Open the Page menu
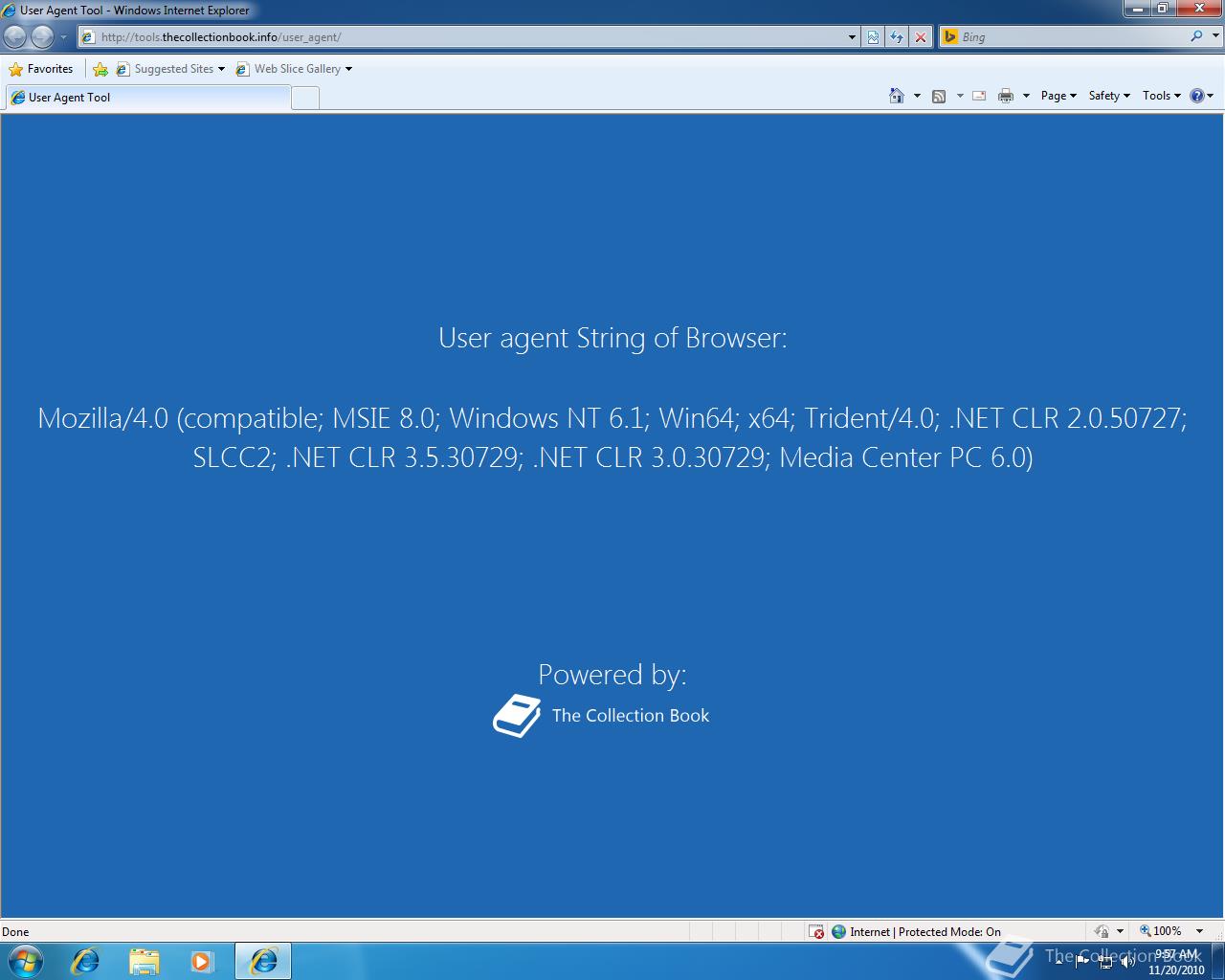This screenshot has height=980, width=1225. (x=1058, y=96)
